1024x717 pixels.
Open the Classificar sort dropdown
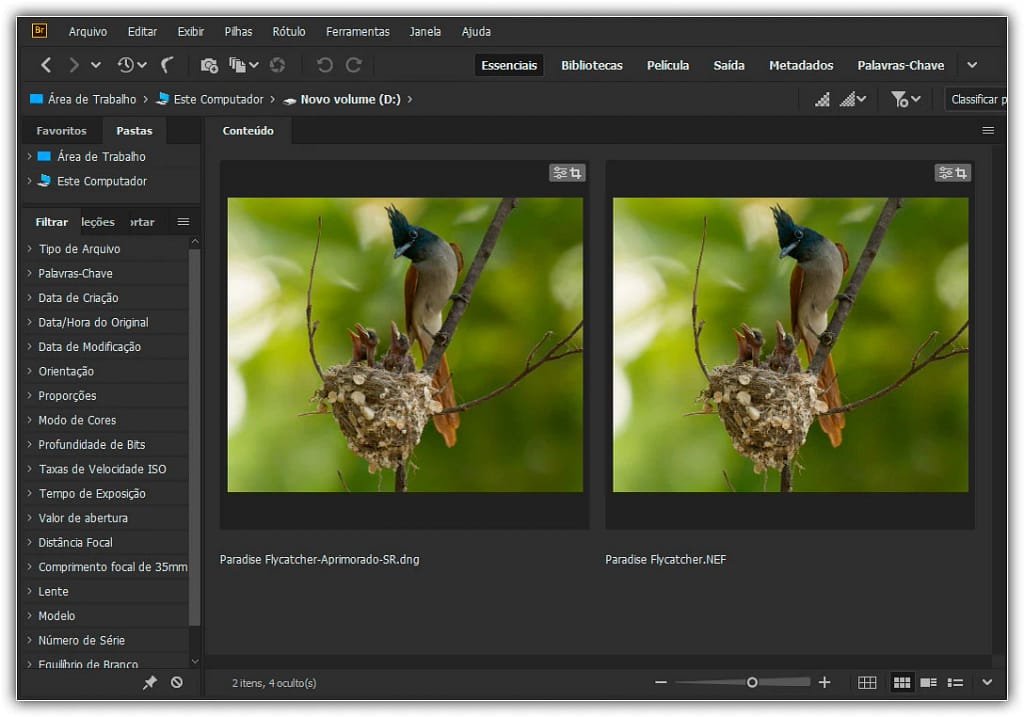(x=977, y=99)
